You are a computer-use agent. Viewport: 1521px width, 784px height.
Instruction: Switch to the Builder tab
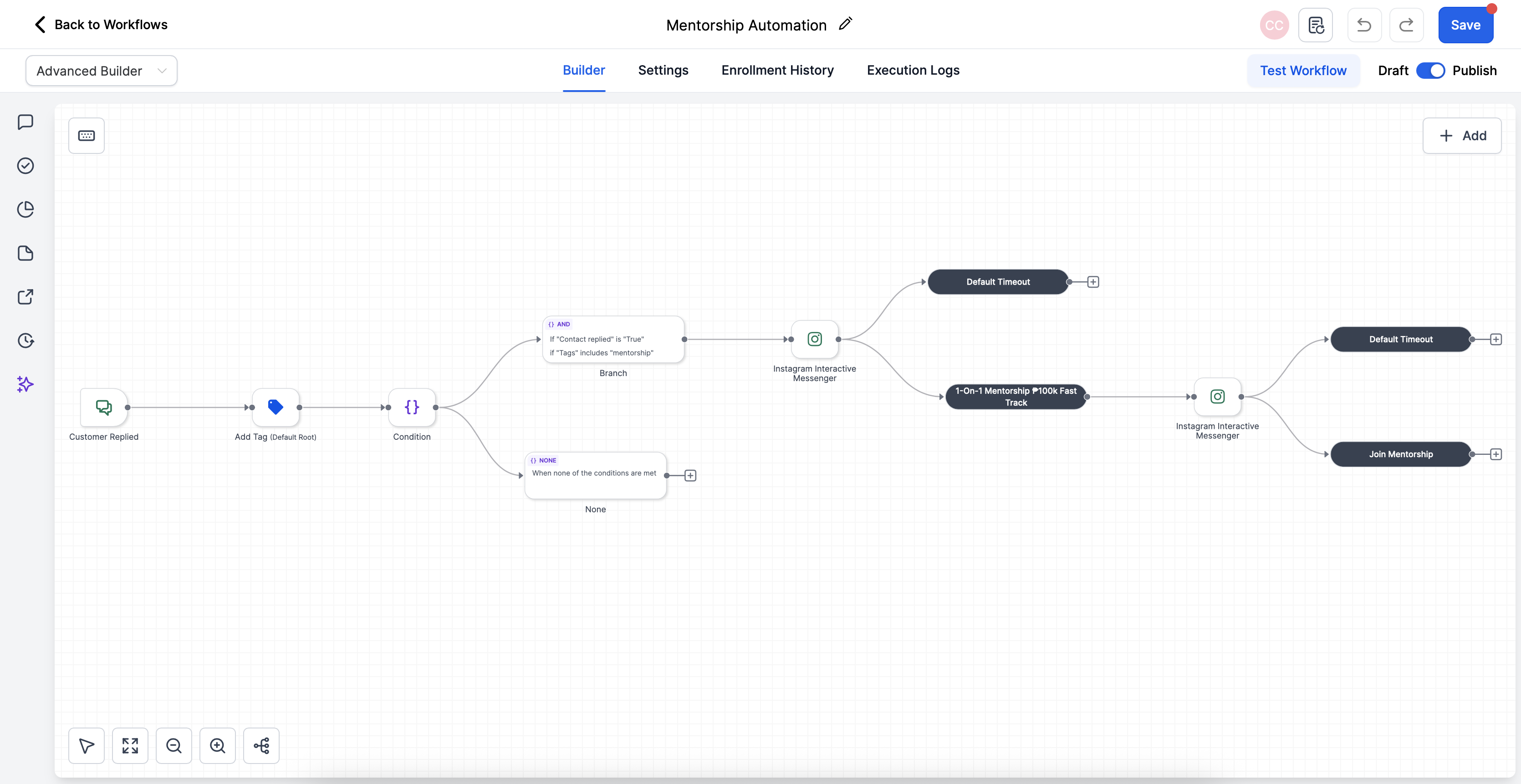tap(583, 70)
